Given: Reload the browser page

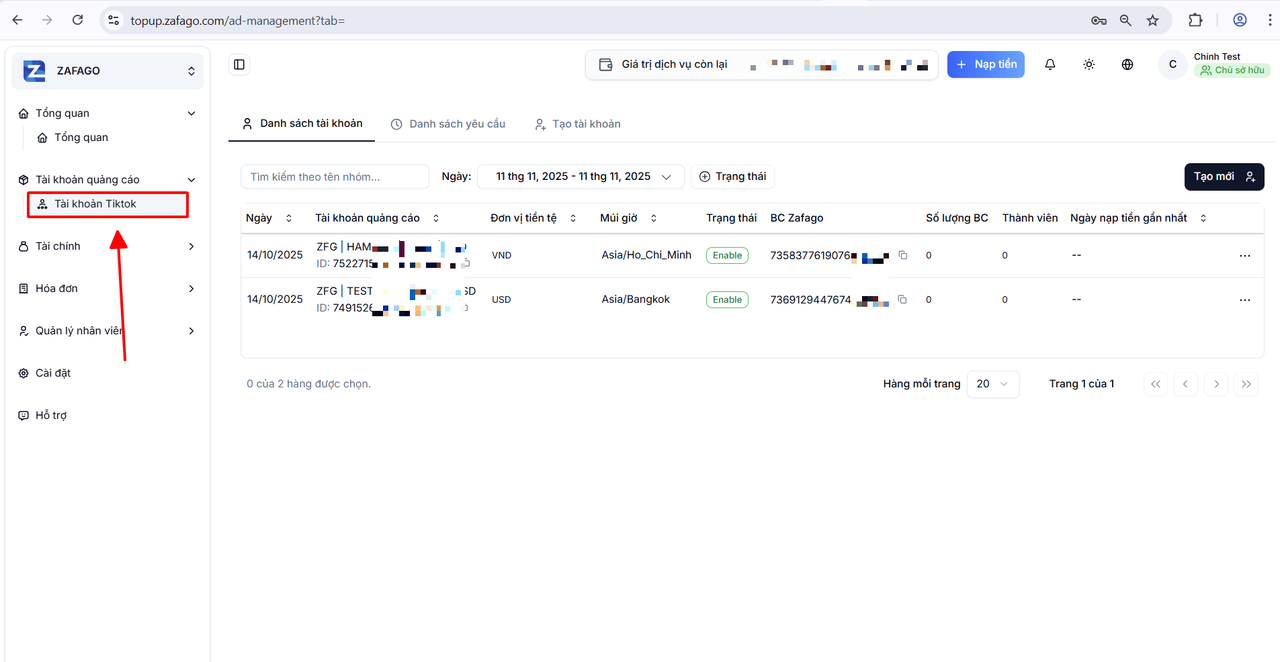Looking at the screenshot, I should pyautogui.click(x=78, y=20).
